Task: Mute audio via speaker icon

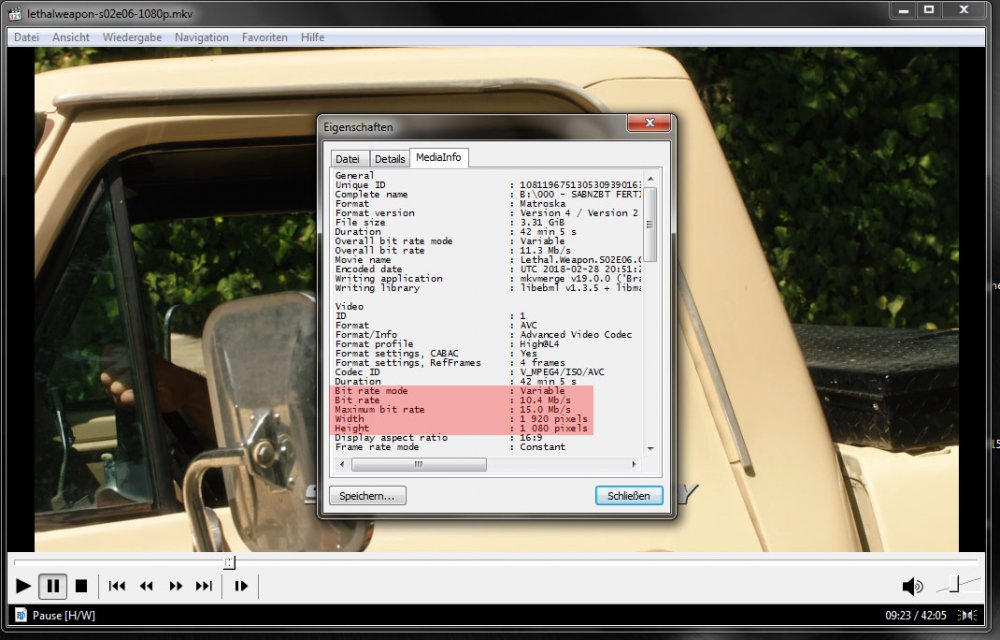Action: 912,586
